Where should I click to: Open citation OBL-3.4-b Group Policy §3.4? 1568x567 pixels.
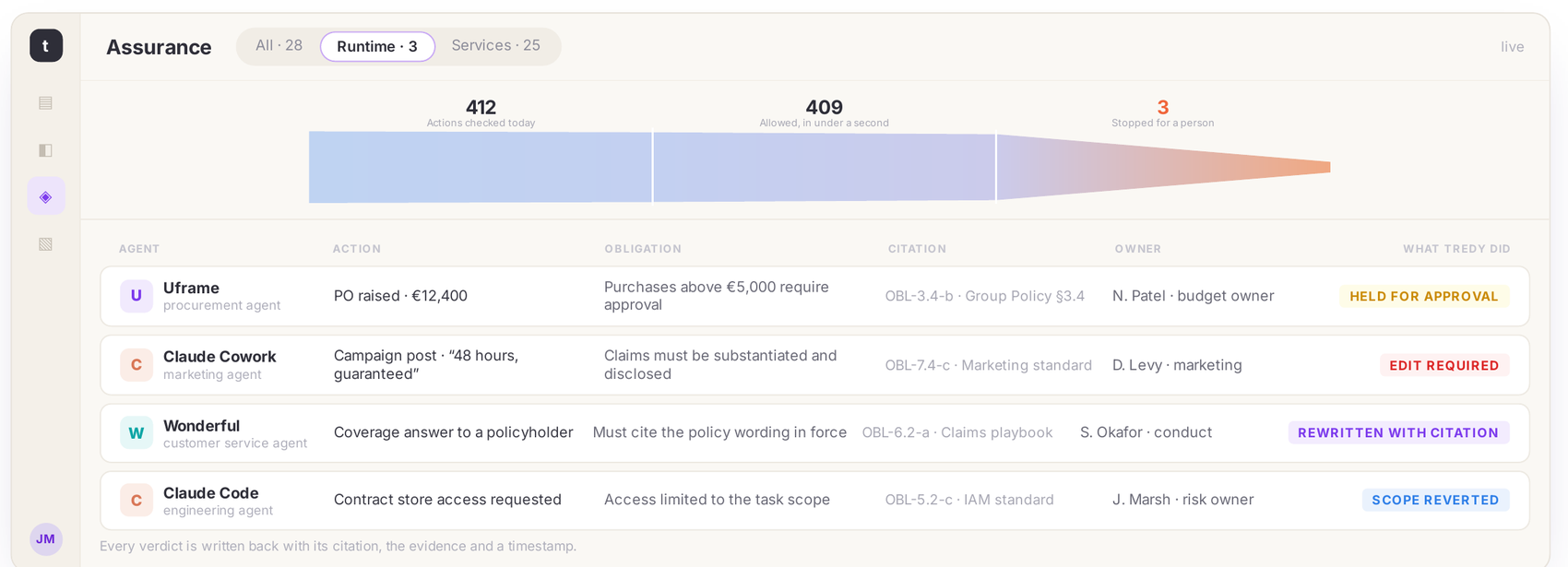(985, 296)
